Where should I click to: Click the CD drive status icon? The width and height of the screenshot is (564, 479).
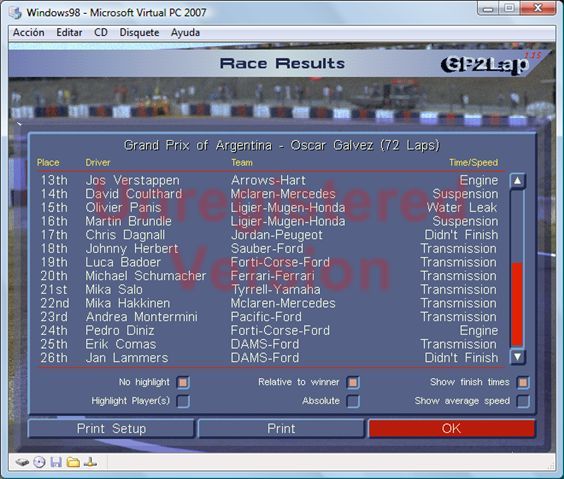(39, 462)
